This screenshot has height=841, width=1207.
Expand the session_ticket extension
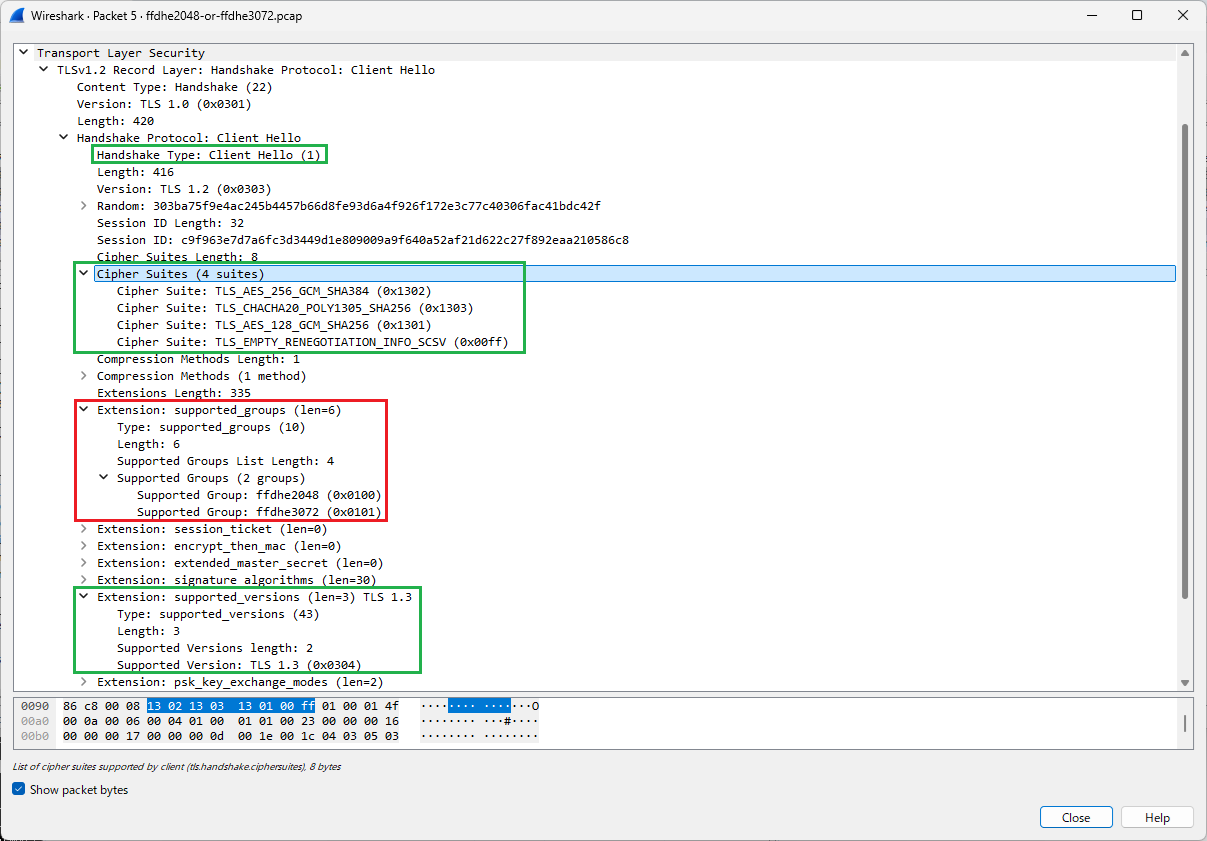pyautogui.click(x=84, y=529)
